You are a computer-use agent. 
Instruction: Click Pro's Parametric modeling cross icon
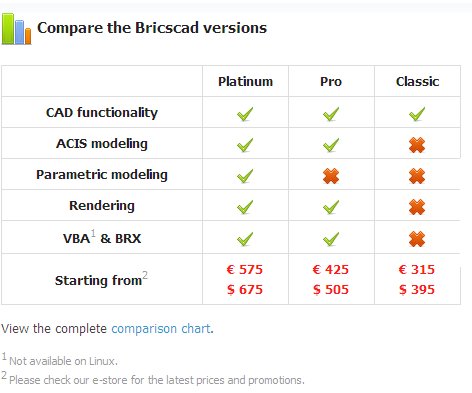[331, 176]
